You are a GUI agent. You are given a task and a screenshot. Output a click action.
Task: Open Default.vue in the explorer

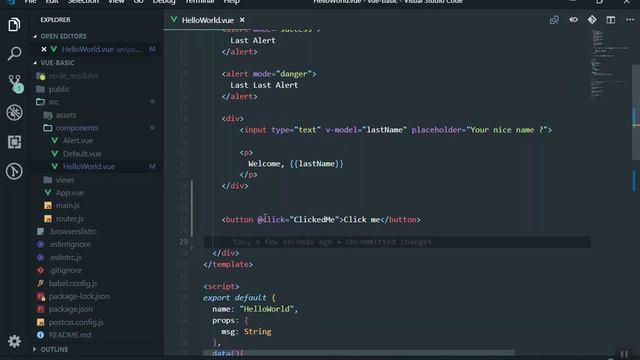click(x=82, y=154)
